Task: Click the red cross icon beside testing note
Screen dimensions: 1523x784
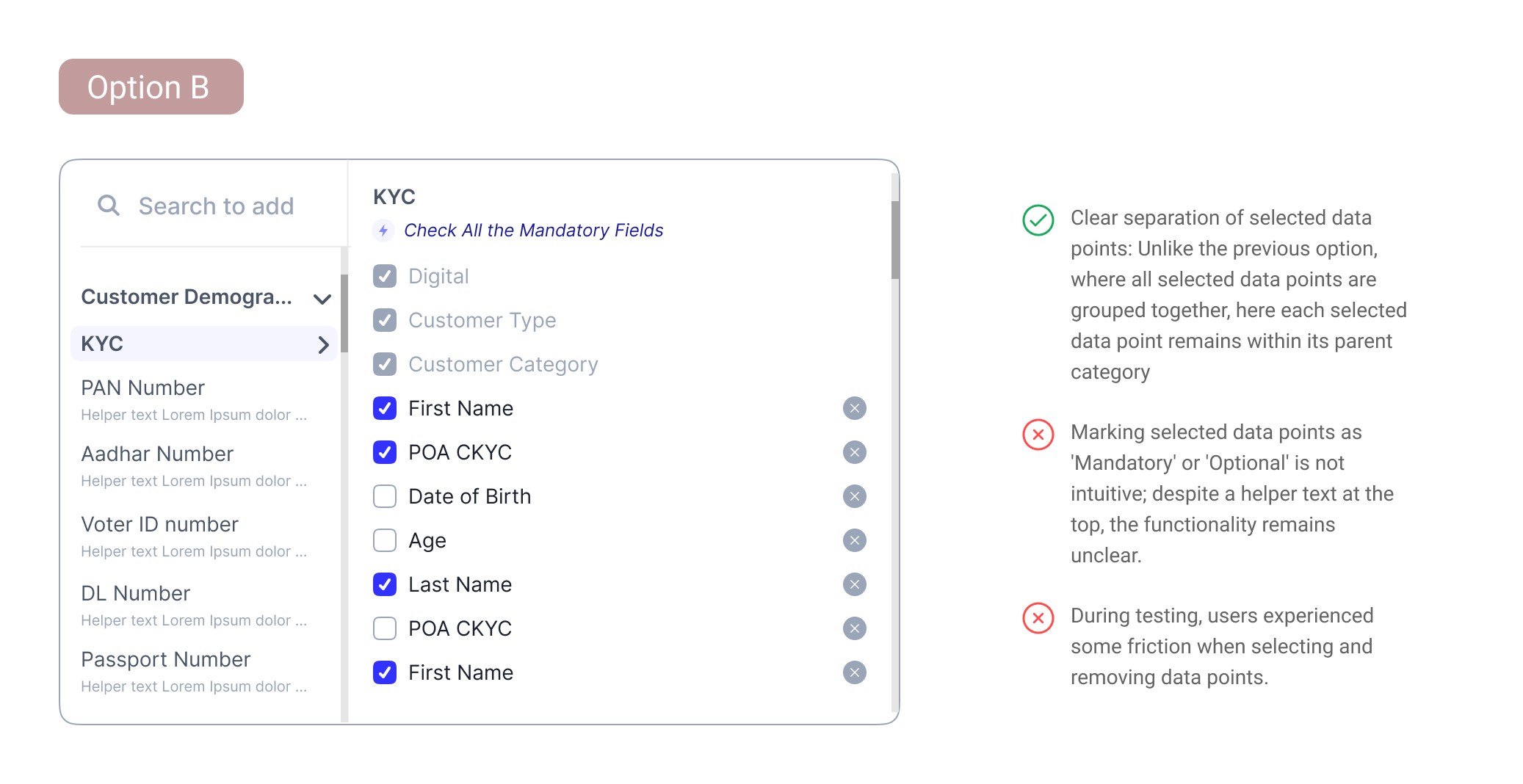Action: pyautogui.click(x=1038, y=617)
